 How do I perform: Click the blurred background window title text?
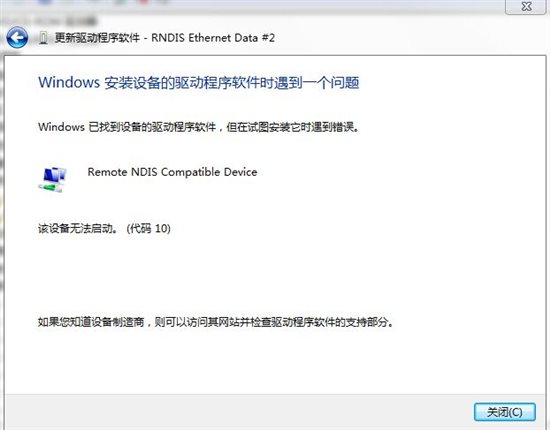(x=65, y=21)
